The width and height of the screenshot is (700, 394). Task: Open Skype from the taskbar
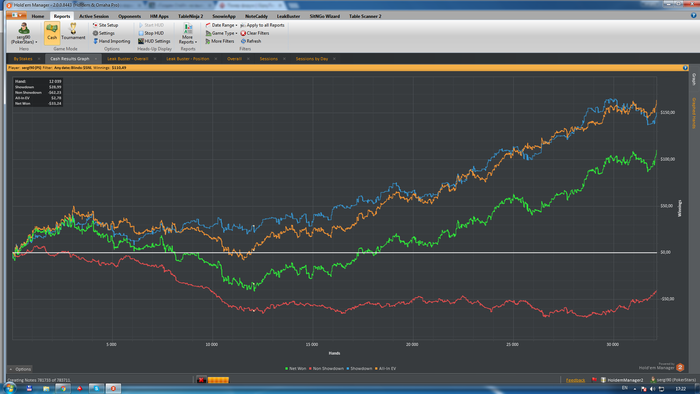(x=96, y=389)
